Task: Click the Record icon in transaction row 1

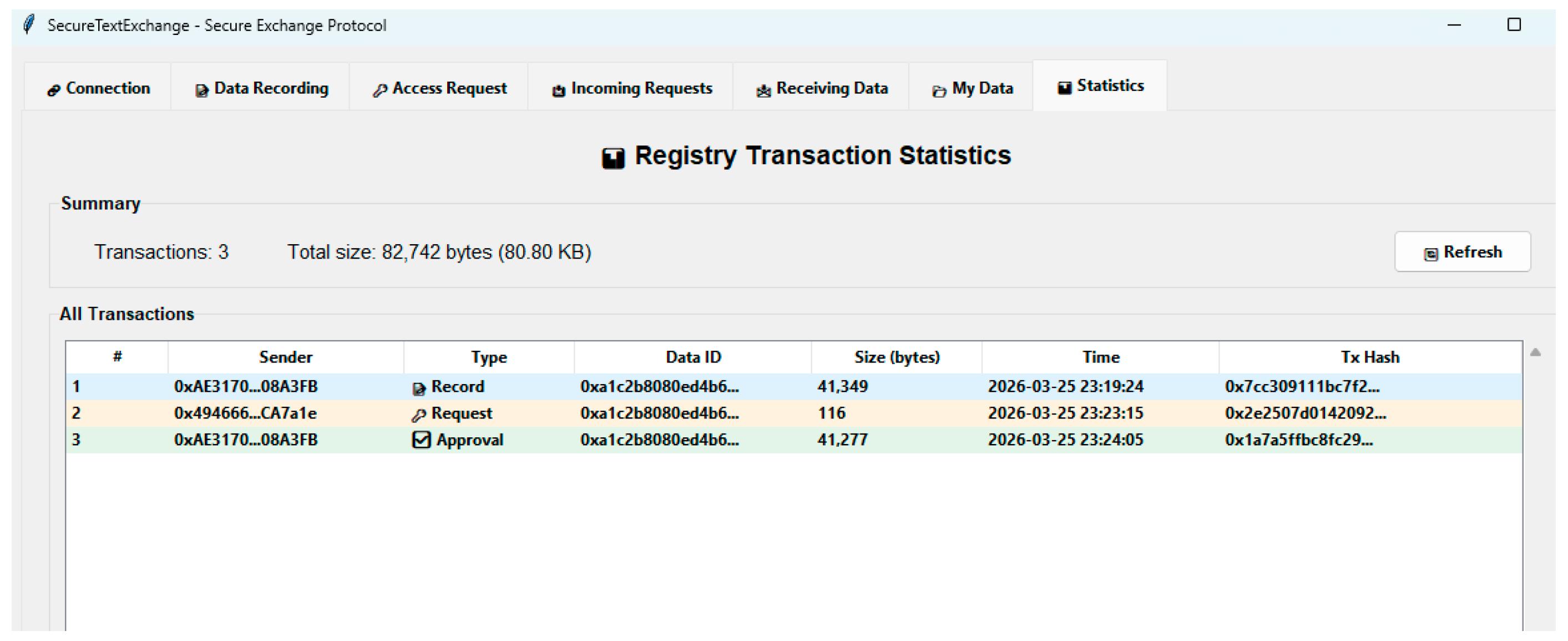Action: pyautogui.click(x=419, y=388)
